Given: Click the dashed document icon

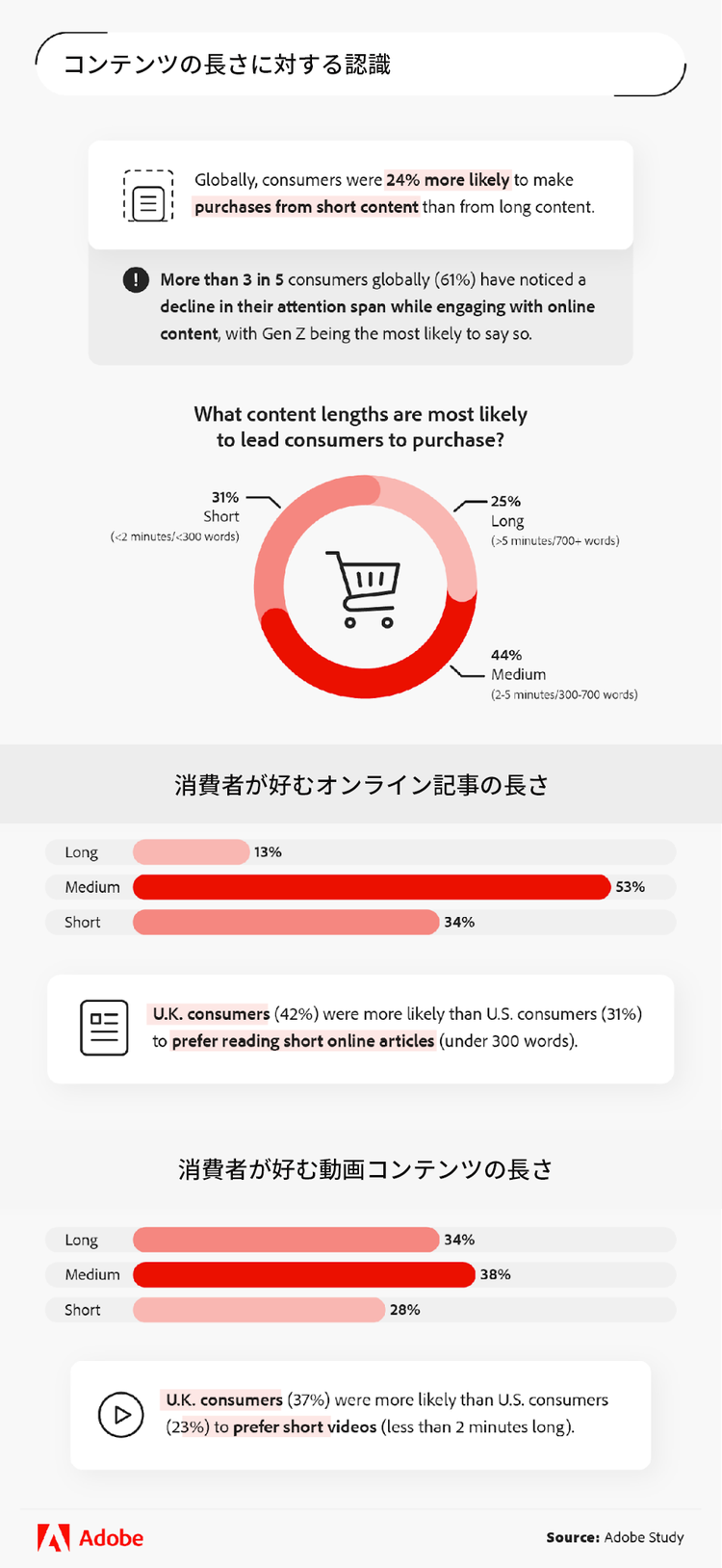Looking at the screenshot, I should click(x=148, y=196).
